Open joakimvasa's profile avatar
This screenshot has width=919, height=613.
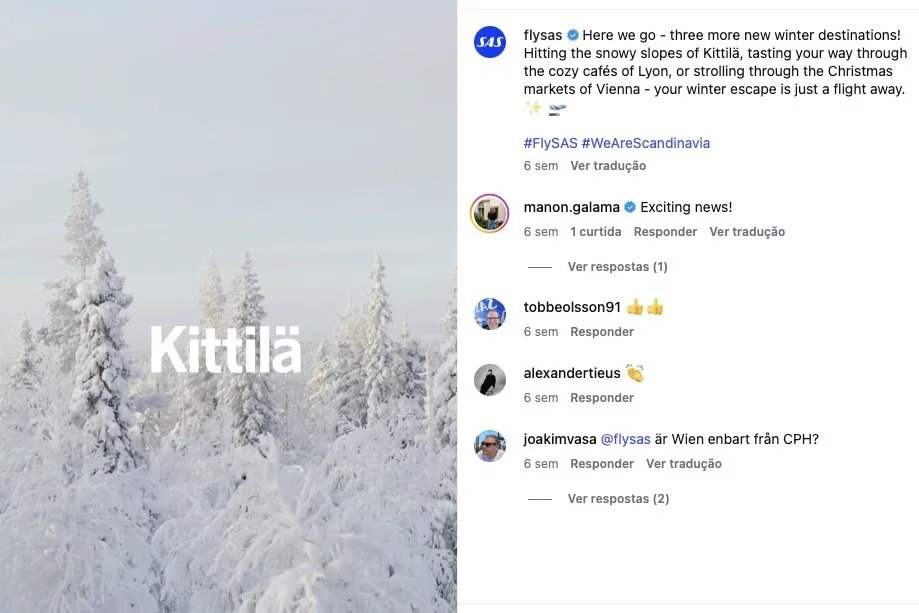[489, 446]
